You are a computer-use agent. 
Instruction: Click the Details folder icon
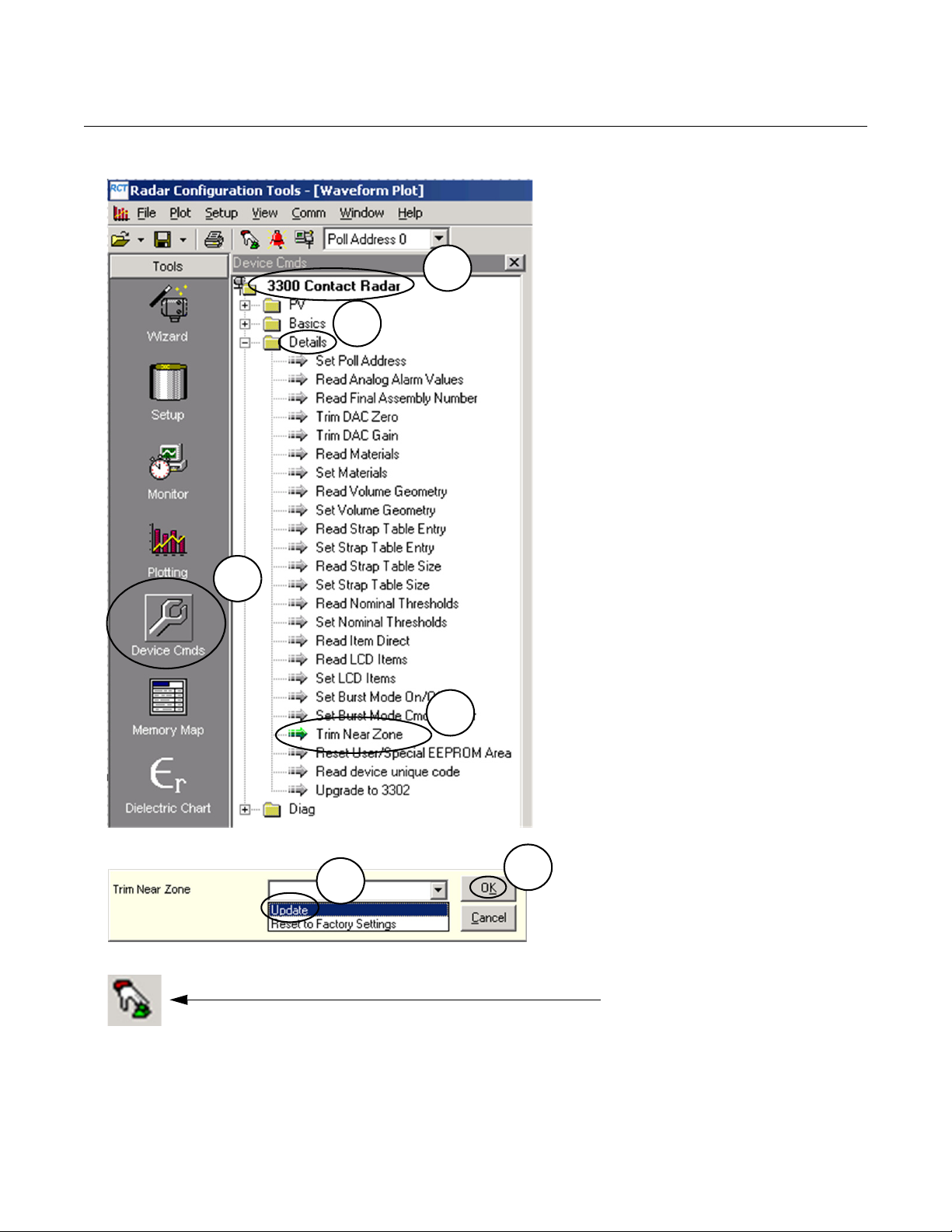272,343
